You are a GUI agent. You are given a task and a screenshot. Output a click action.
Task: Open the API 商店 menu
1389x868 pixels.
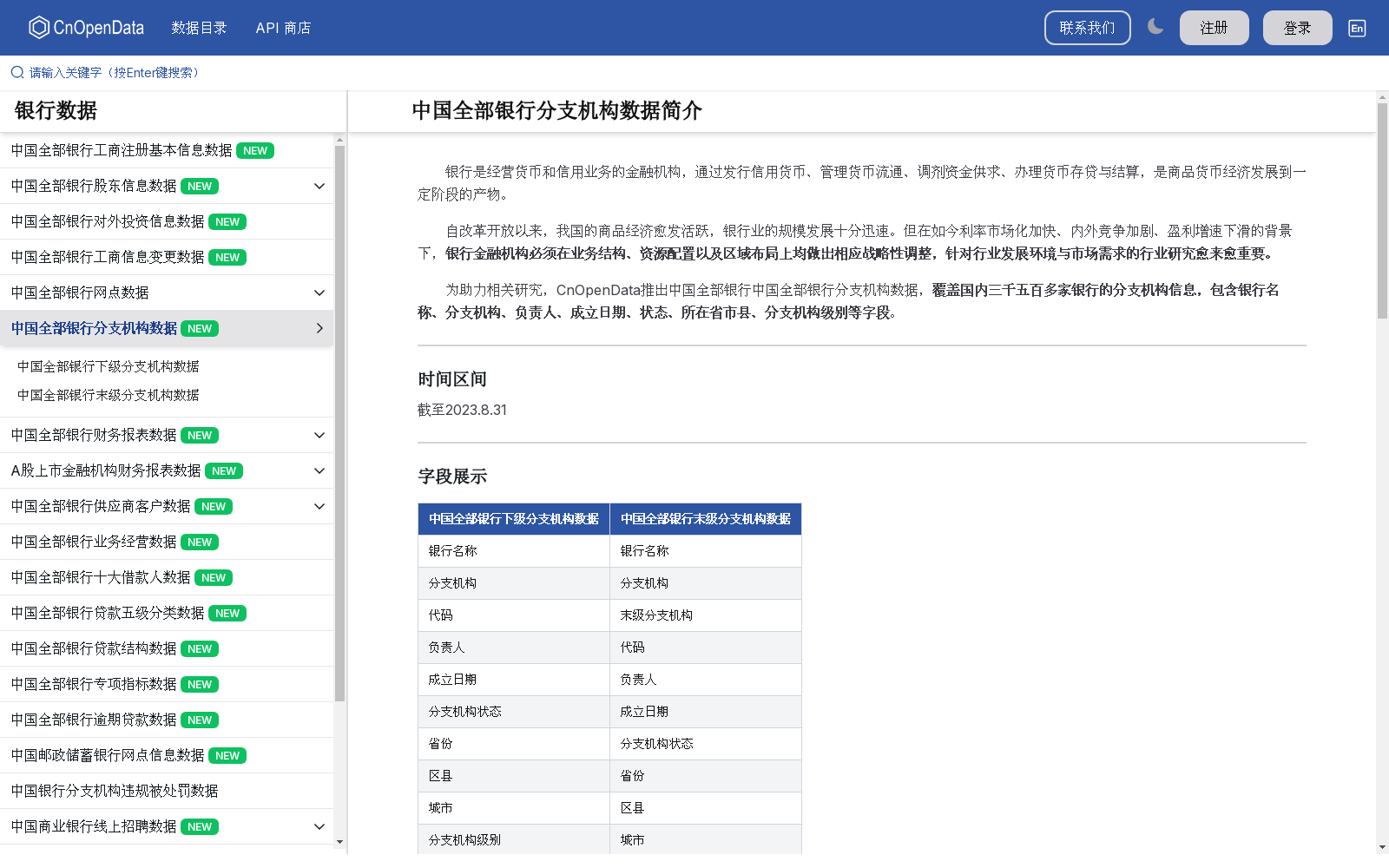pyautogui.click(x=283, y=28)
